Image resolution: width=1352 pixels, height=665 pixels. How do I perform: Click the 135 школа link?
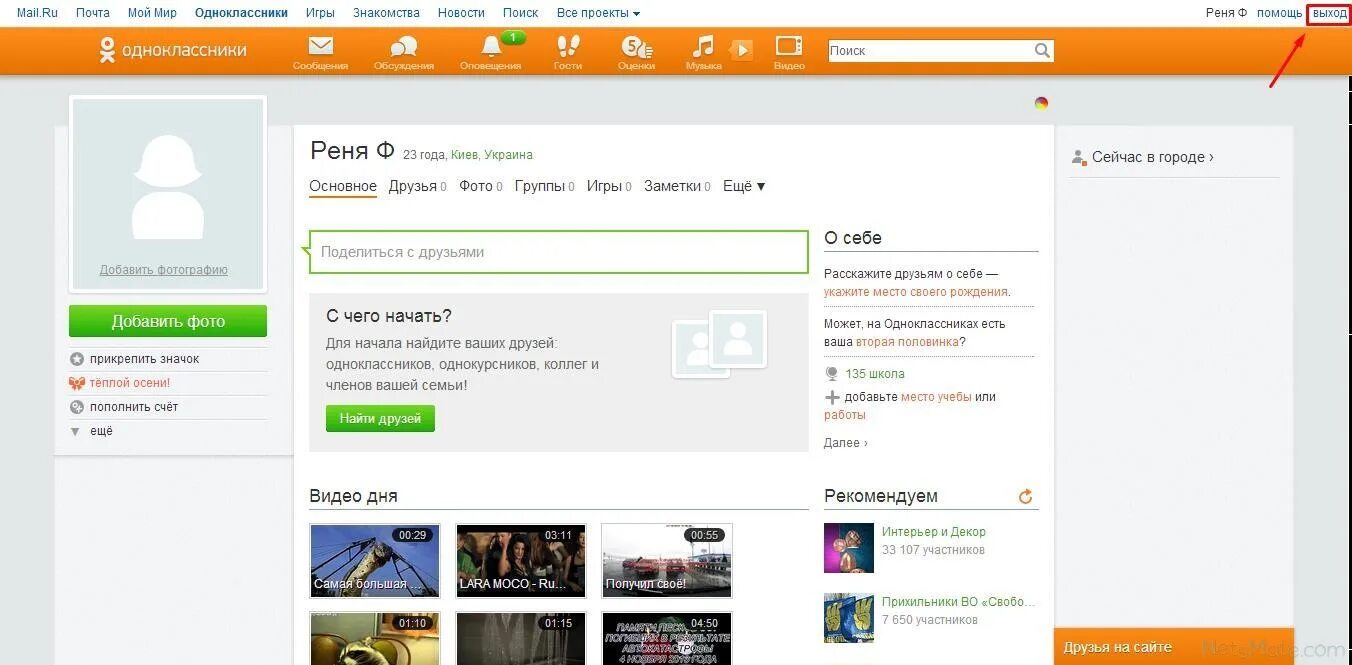[x=875, y=374]
